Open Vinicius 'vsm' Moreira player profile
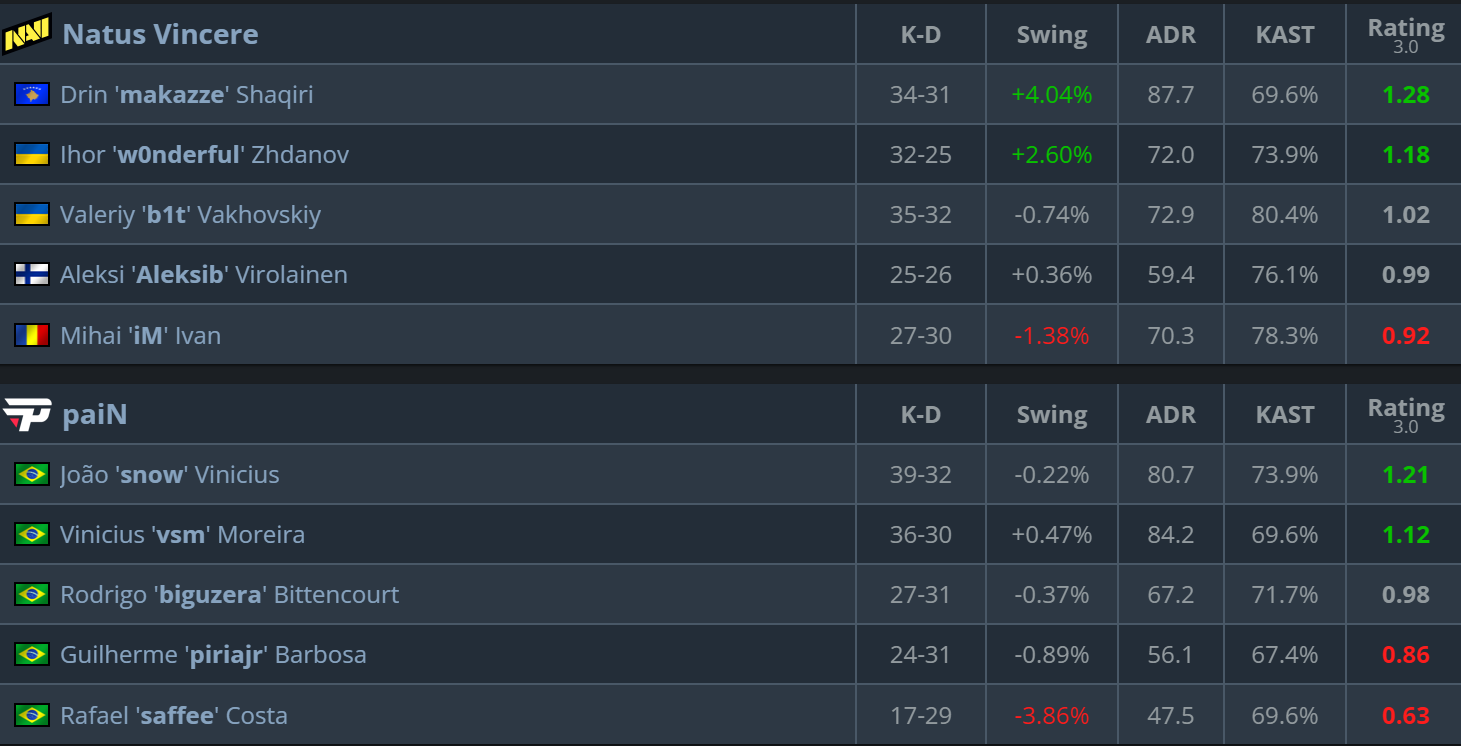1461x746 pixels. click(x=182, y=534)
